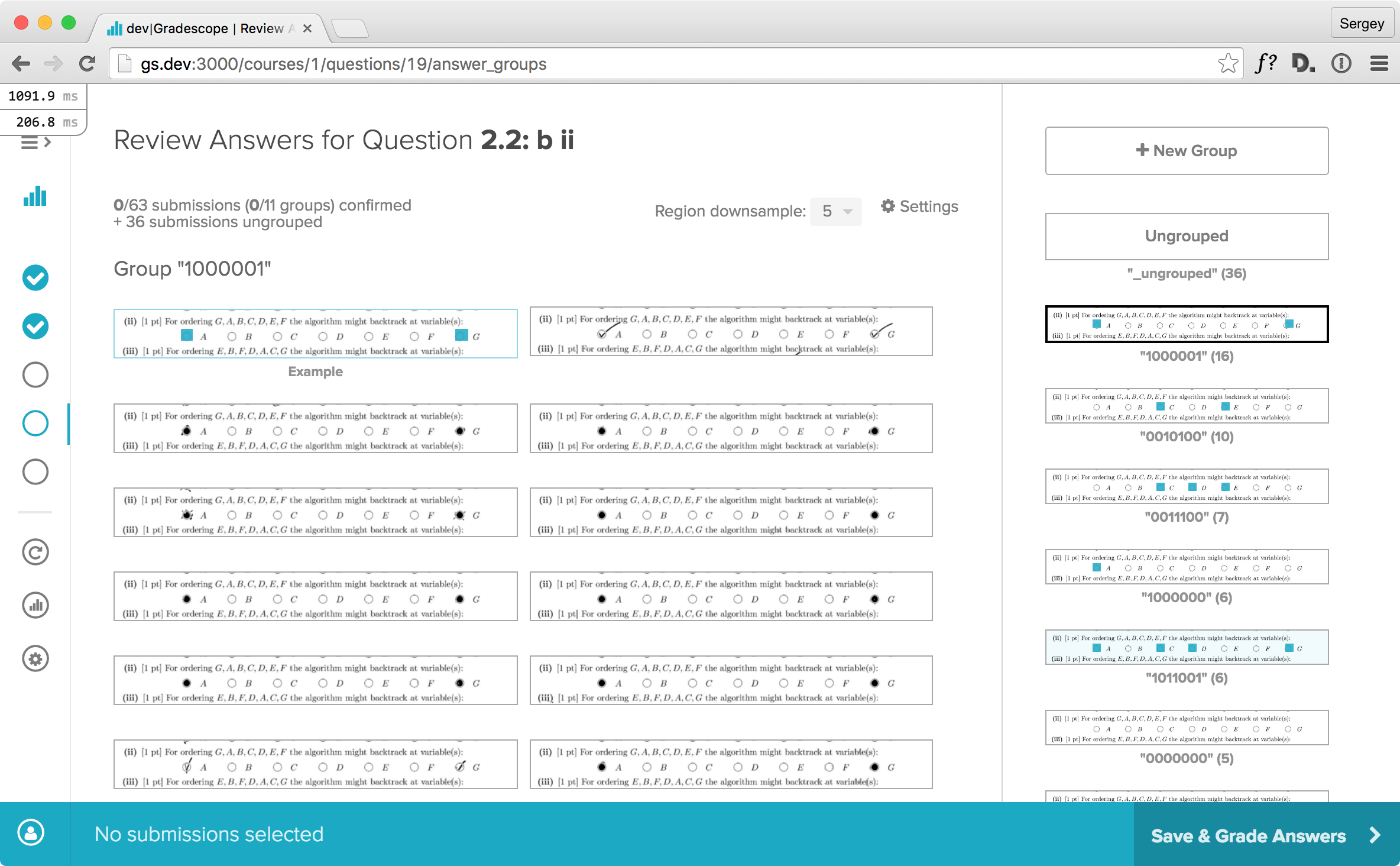This screenshot has height=866, width=1400.
Task: Select the "0011100" group thumbnail
Action: click(x=1187, y=486)
